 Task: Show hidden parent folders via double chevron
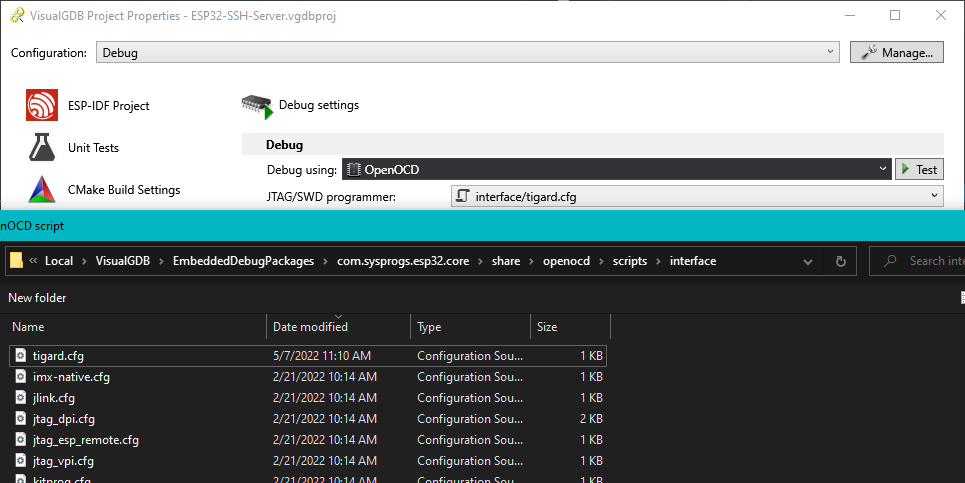point(33,261)
